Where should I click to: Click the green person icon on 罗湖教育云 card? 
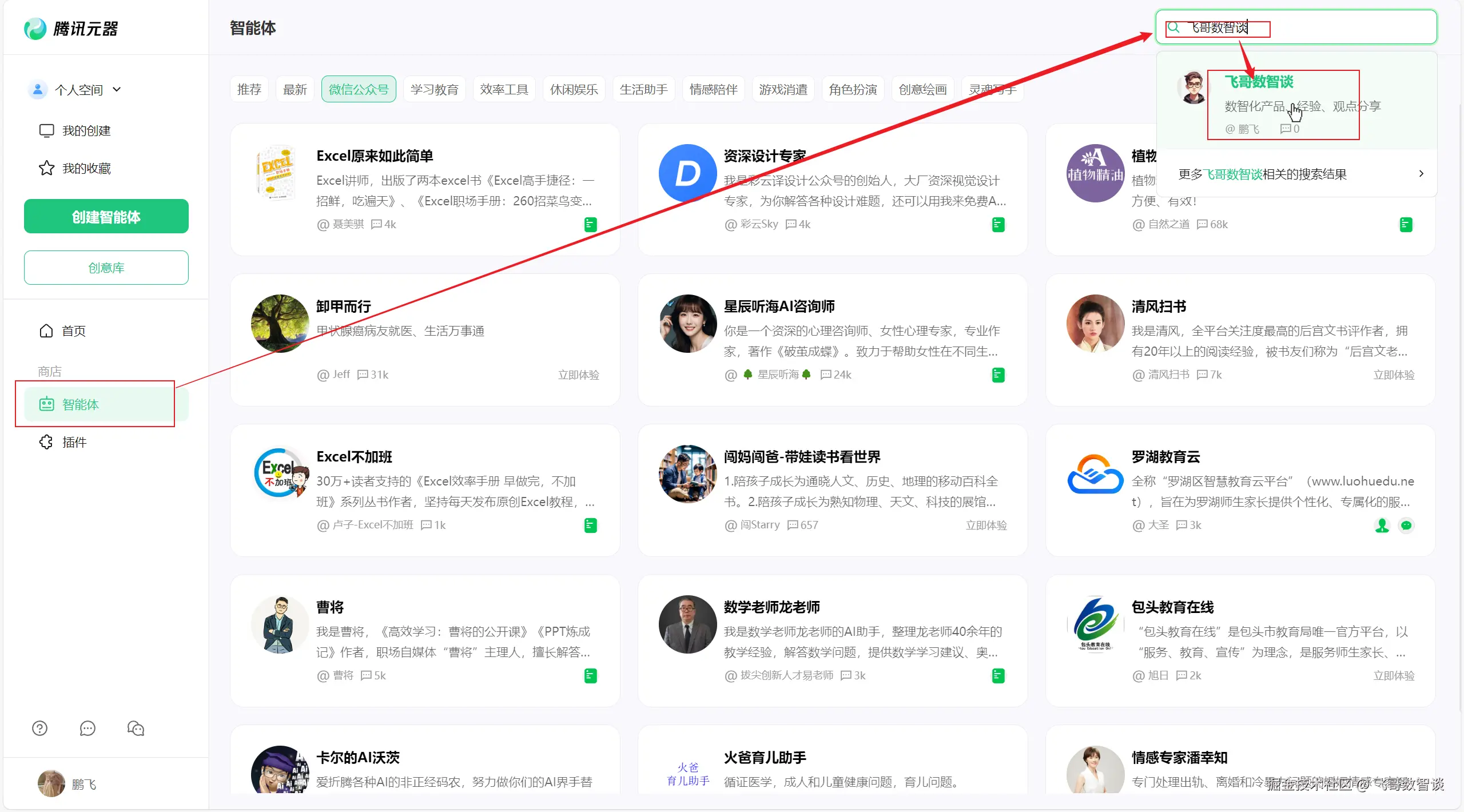coord(1382,525)
